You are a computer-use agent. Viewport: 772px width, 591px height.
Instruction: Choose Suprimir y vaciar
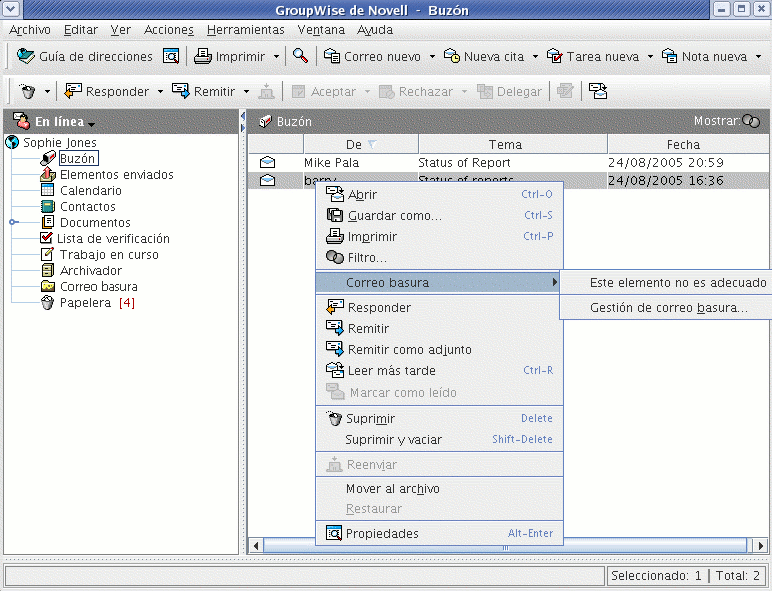click(x=439, y=440)
